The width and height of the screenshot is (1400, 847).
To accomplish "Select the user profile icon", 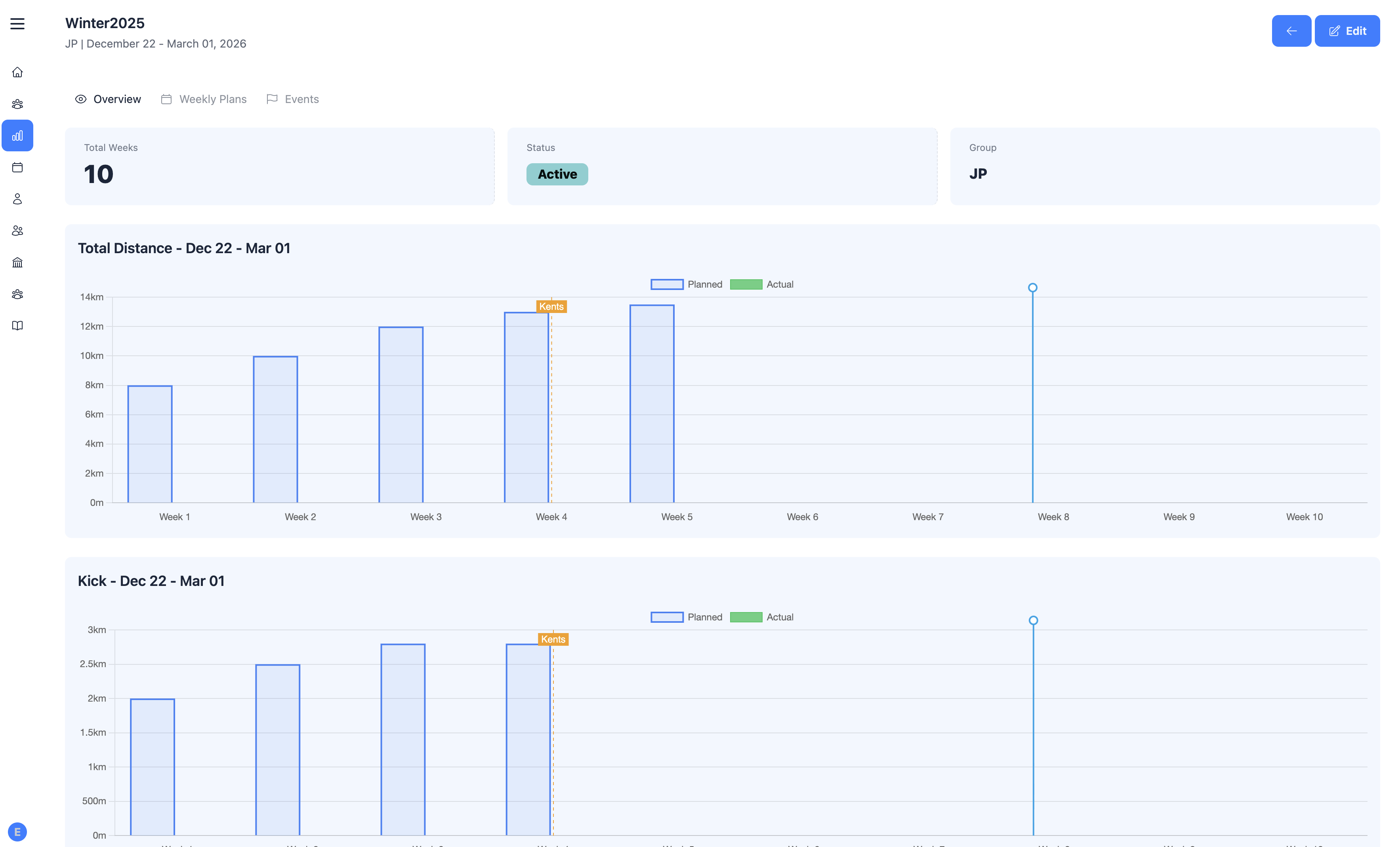I will point(17,198).
